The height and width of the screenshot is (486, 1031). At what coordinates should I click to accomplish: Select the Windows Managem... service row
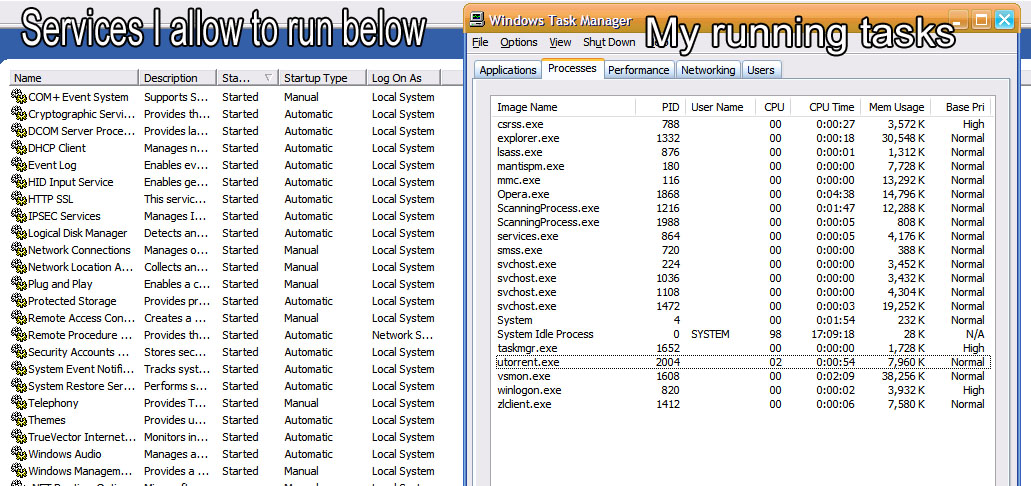pyautogui.click(x=224, y=471)
